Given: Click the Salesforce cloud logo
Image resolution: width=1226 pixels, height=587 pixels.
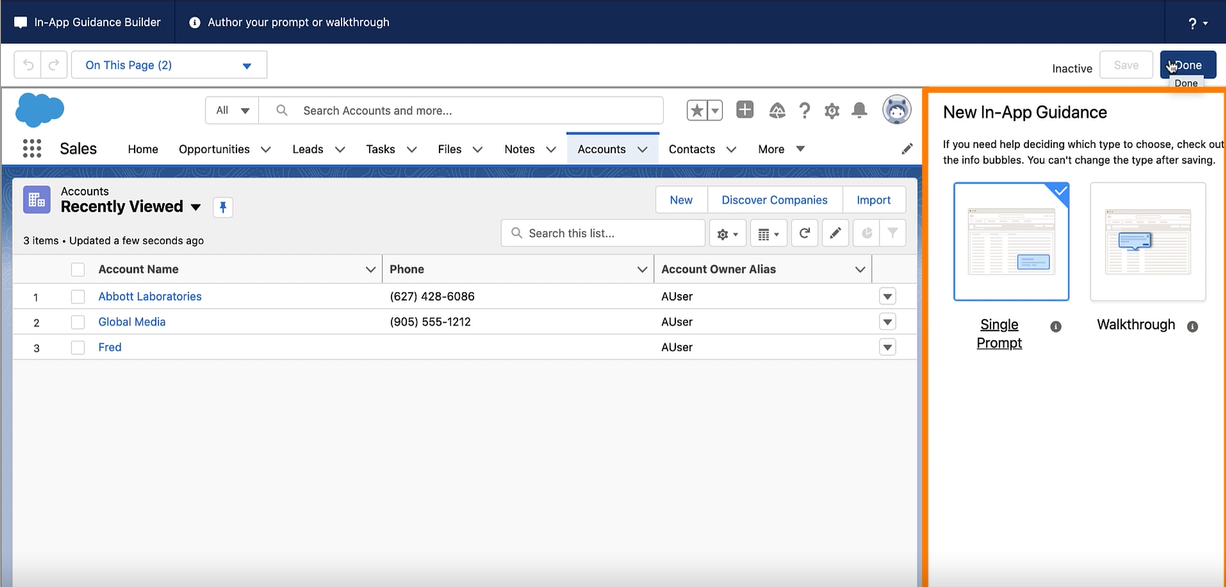Looking at the screenshot, I should tap(40, 109).
